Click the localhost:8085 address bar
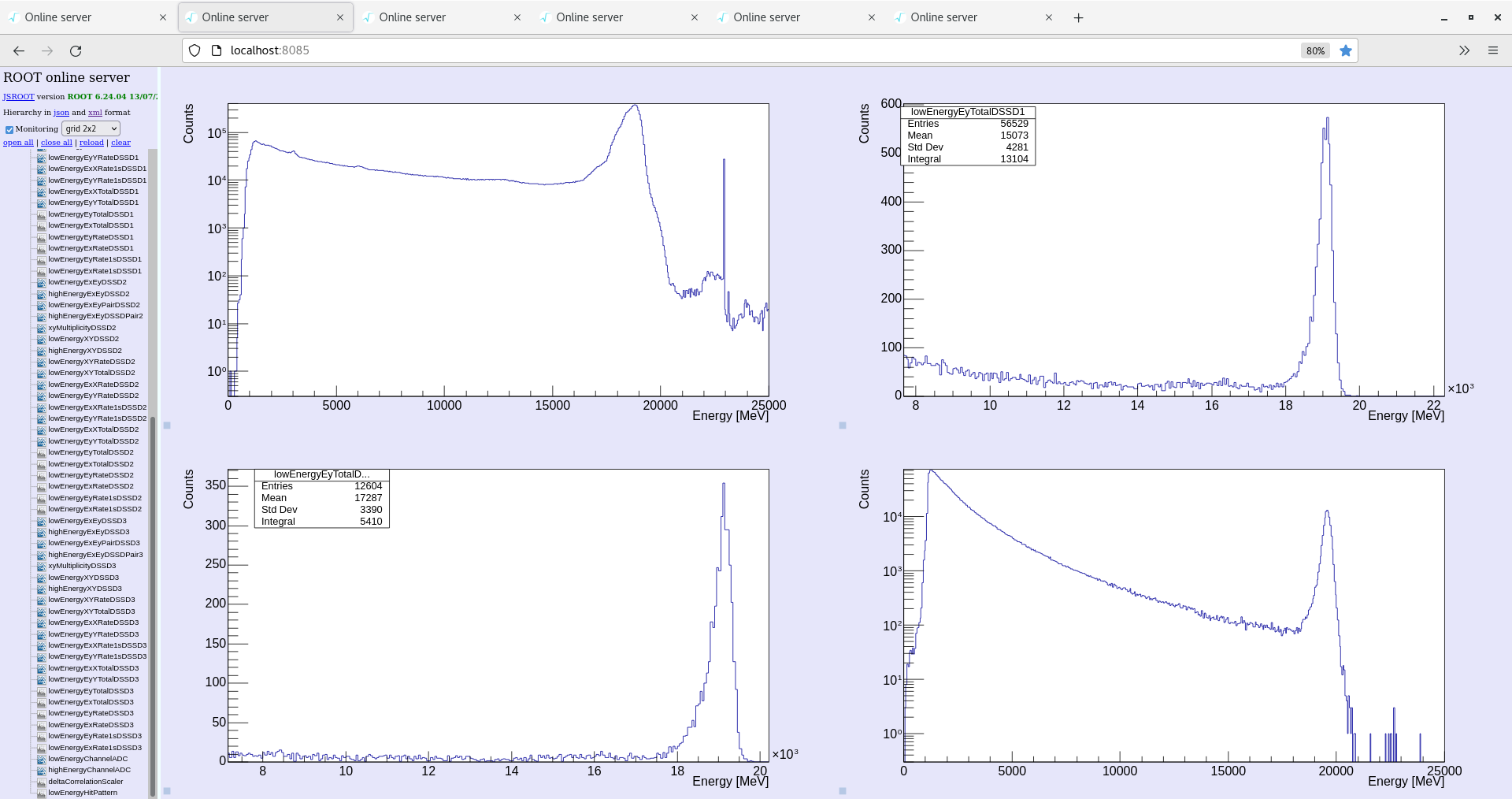The height and width of the screenshot is (799, 1512). (709, 50)
